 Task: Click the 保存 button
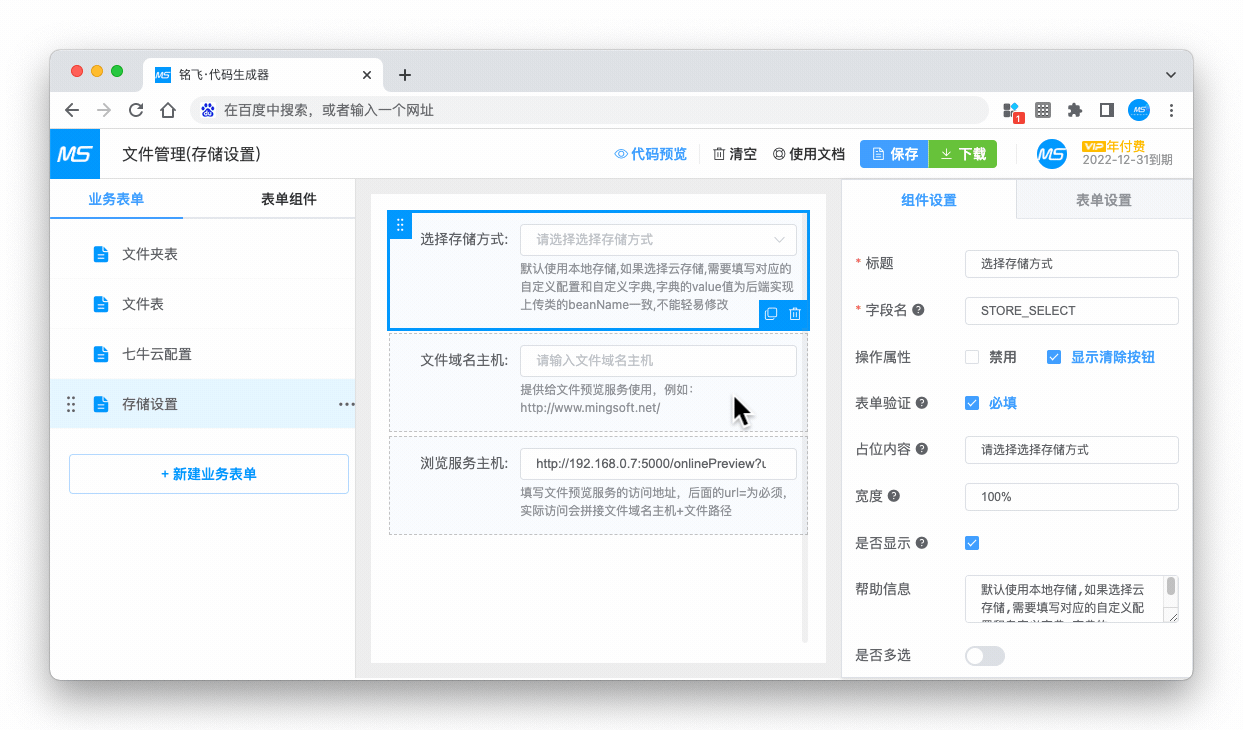(x=894, y=154)
